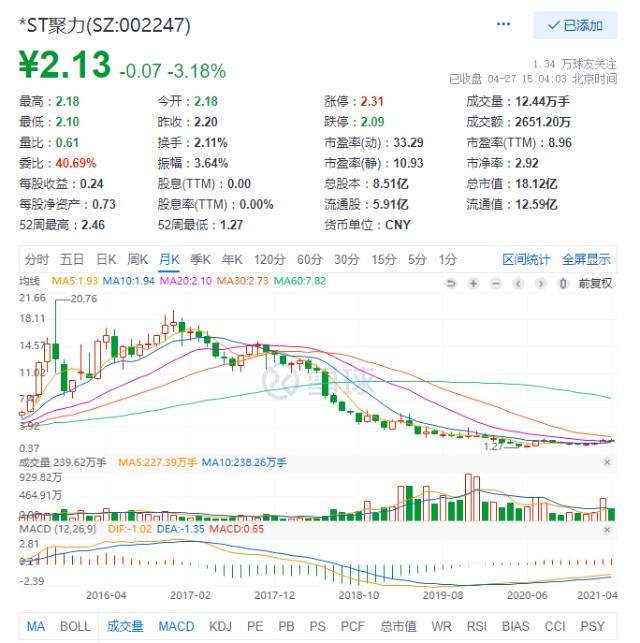Switch to the 5分 chart tab
The image size is (640, 643).
(417, 260)
